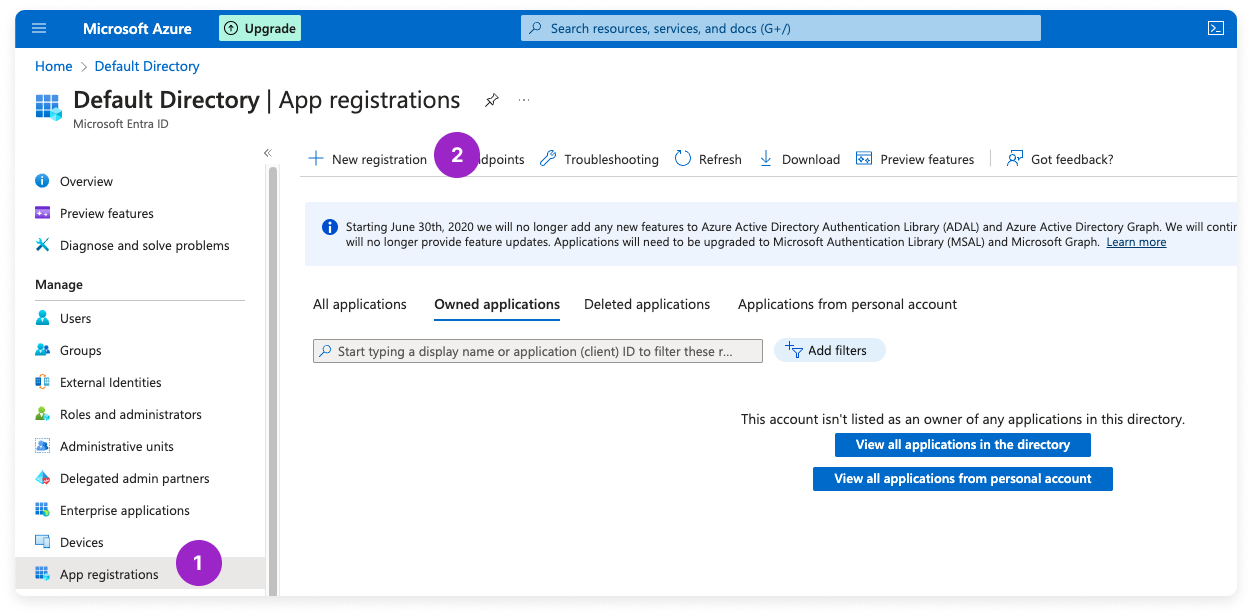Go to Home breadcrumb
This screenshot has width=1252, height=616.
point(53,66)
